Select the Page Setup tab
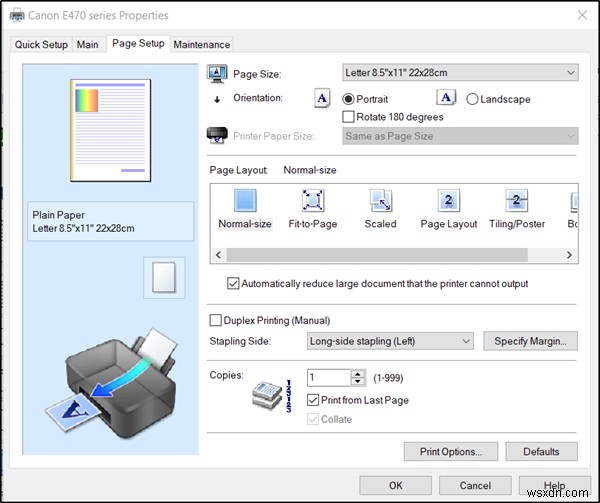The width and height of the screenshot is (600, 503). point(138,43)
